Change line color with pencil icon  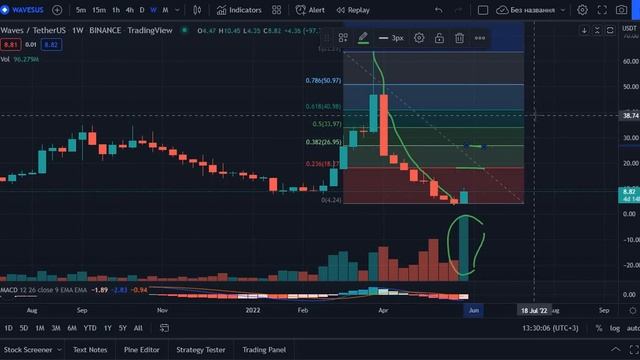[x=363, y=38]
